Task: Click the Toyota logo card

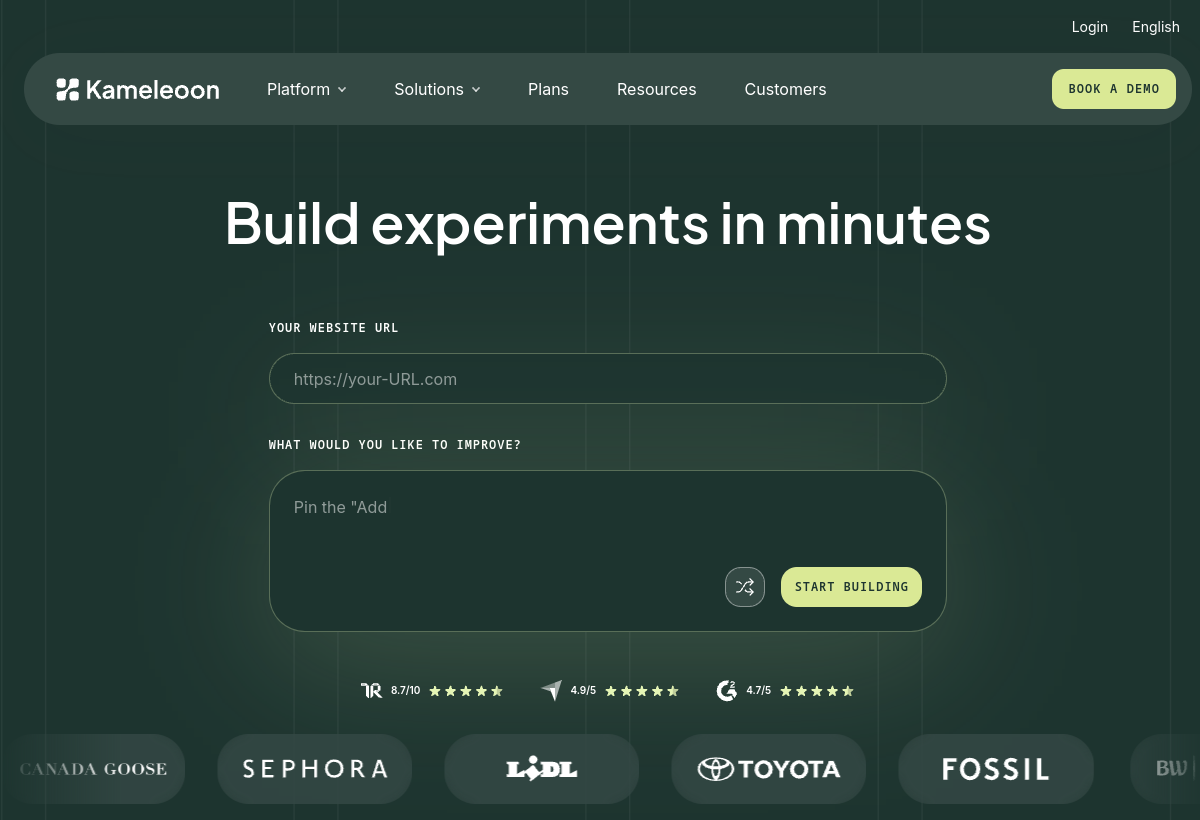Action: click(768, 769)
